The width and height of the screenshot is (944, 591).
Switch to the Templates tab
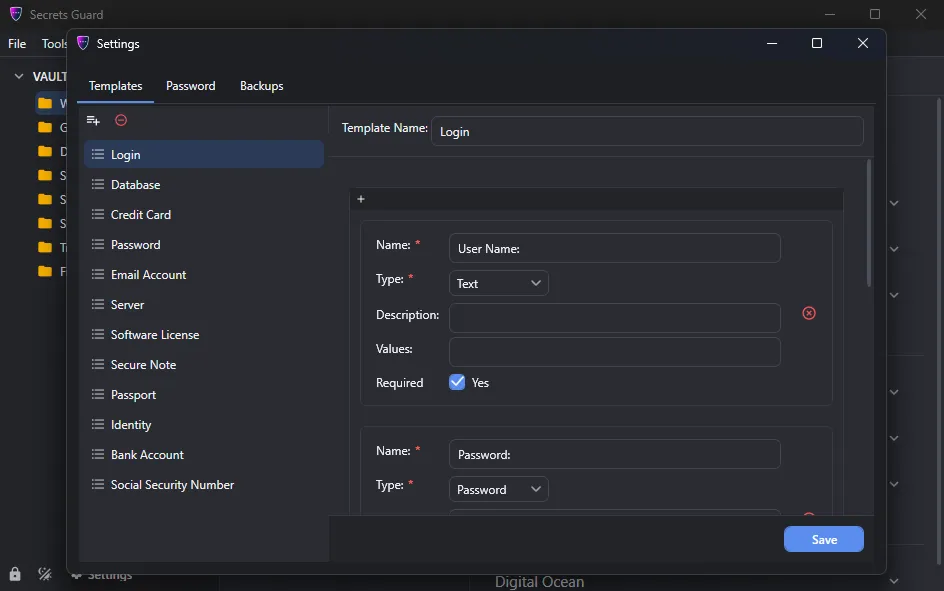[x=116, y=86]
